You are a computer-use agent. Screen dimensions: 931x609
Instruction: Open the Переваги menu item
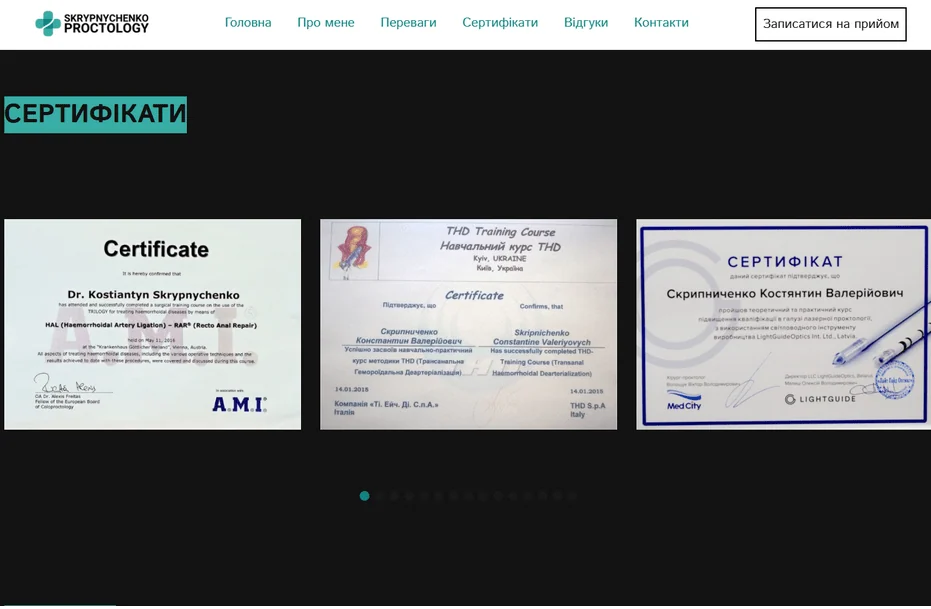pos(408,23)
